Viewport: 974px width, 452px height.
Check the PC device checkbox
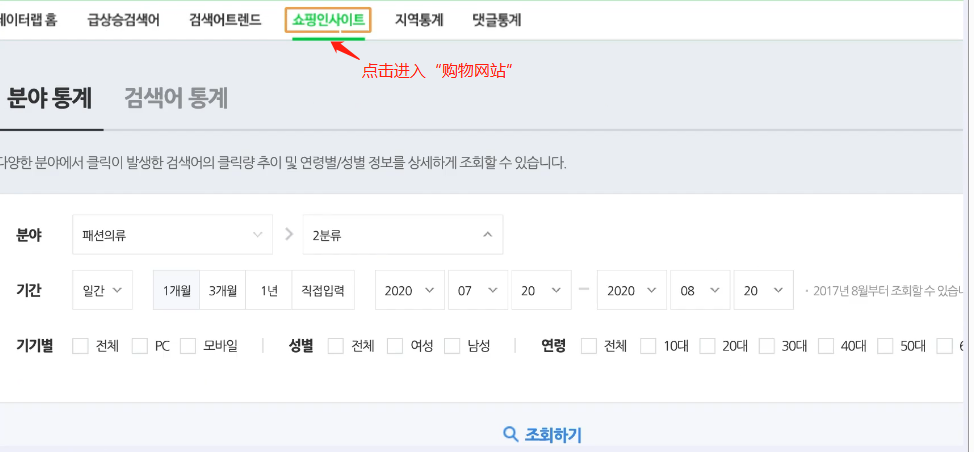pyautogui.click(x=140, y=346)
